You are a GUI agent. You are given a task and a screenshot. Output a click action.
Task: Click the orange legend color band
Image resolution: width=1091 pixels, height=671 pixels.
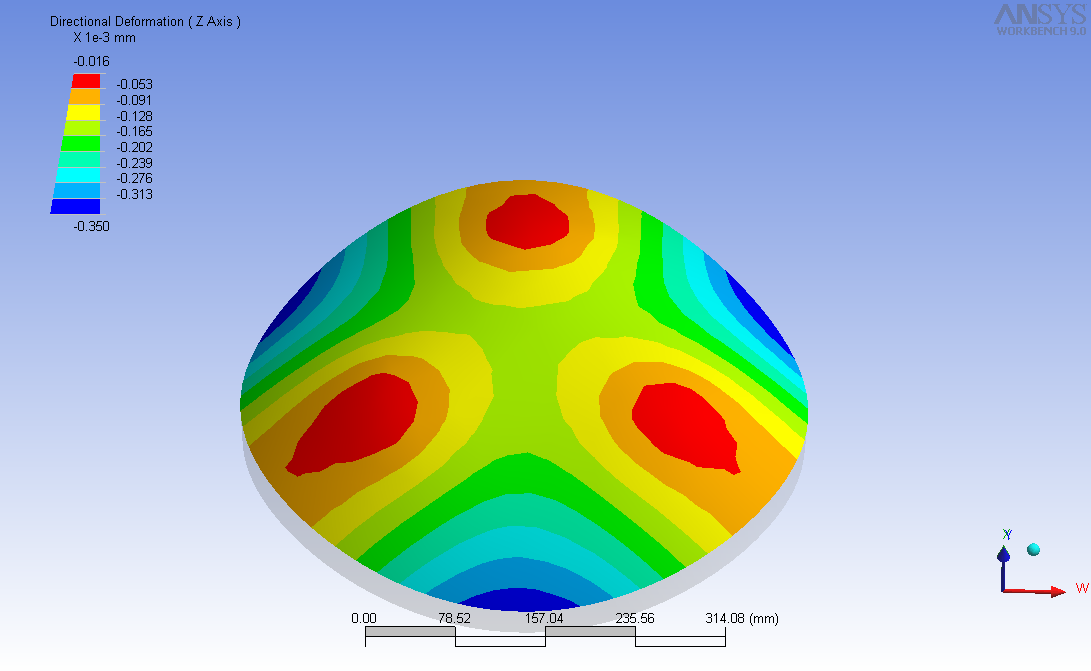85,97
